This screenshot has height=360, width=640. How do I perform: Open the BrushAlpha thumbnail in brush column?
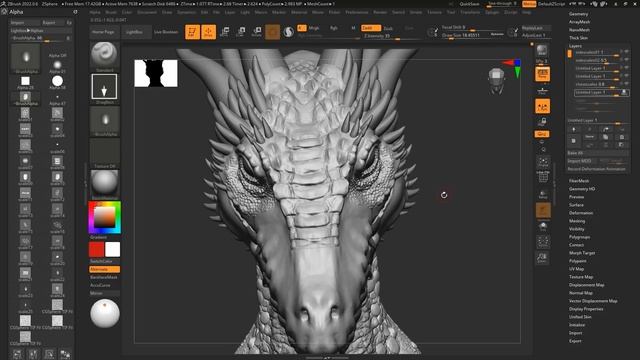tap(104, 121)
